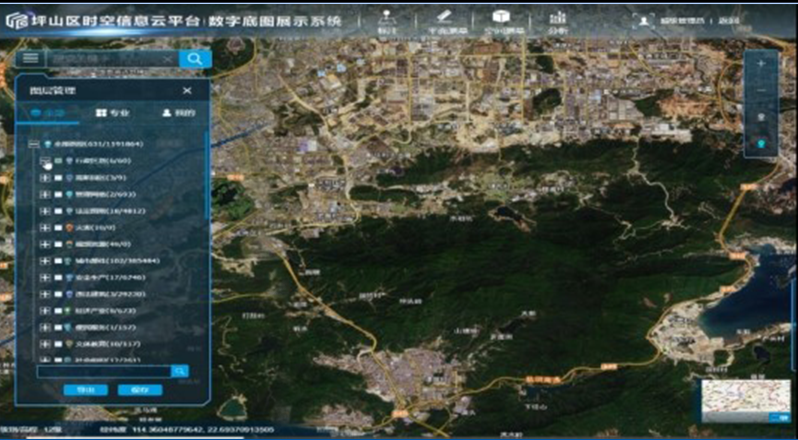
Task: Toggle checkbox for the layer group counted (3/9)
Action: coord(58,177)
